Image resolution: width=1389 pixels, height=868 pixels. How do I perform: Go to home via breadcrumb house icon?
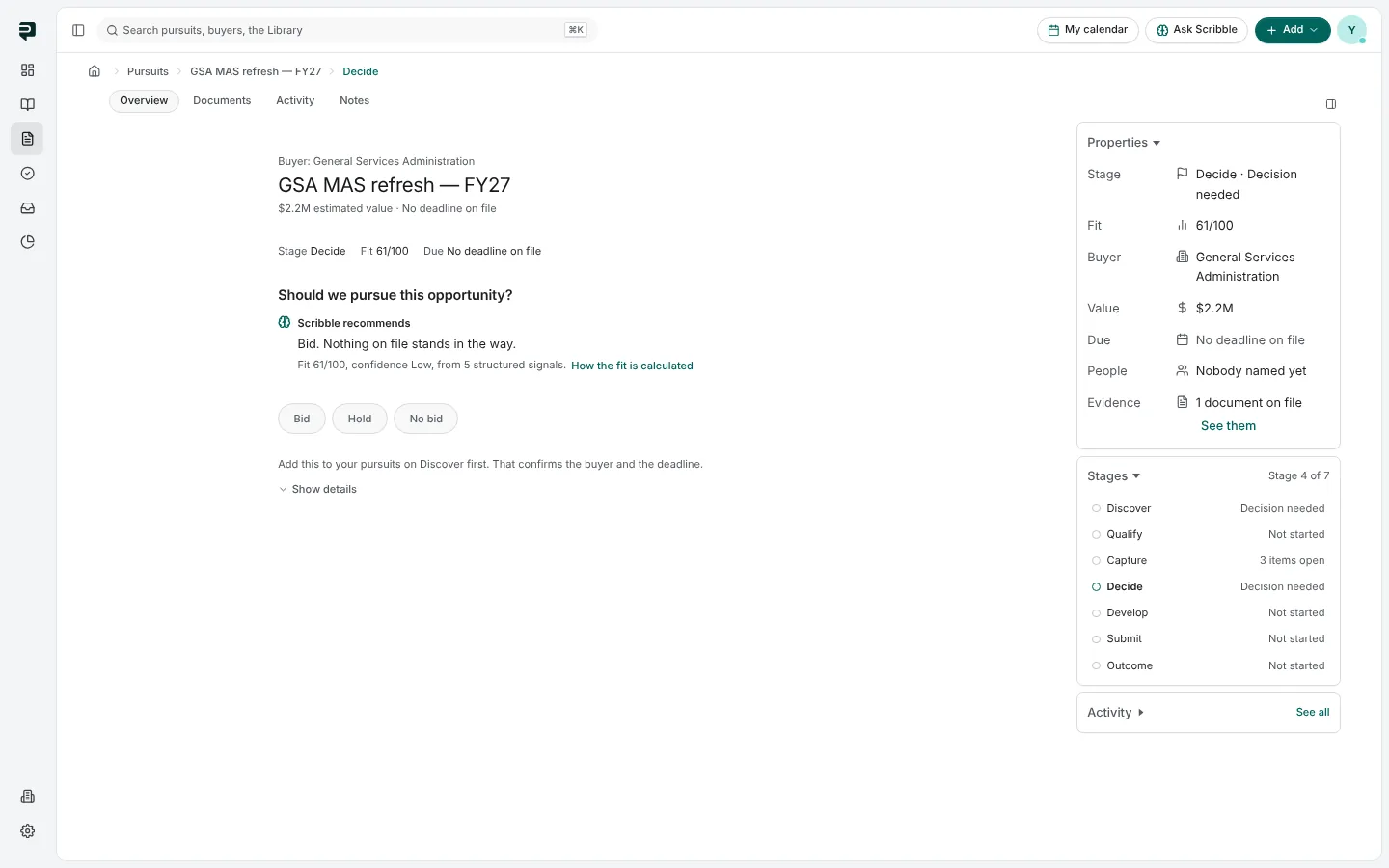pos(95,71)
